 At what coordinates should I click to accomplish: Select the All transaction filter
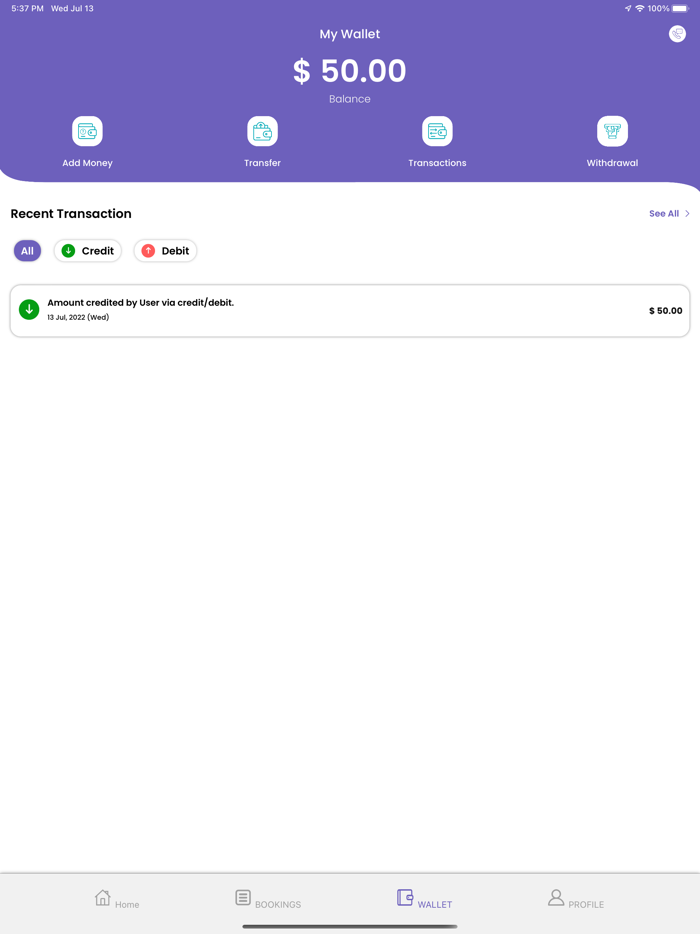click(x=27, y=251)
